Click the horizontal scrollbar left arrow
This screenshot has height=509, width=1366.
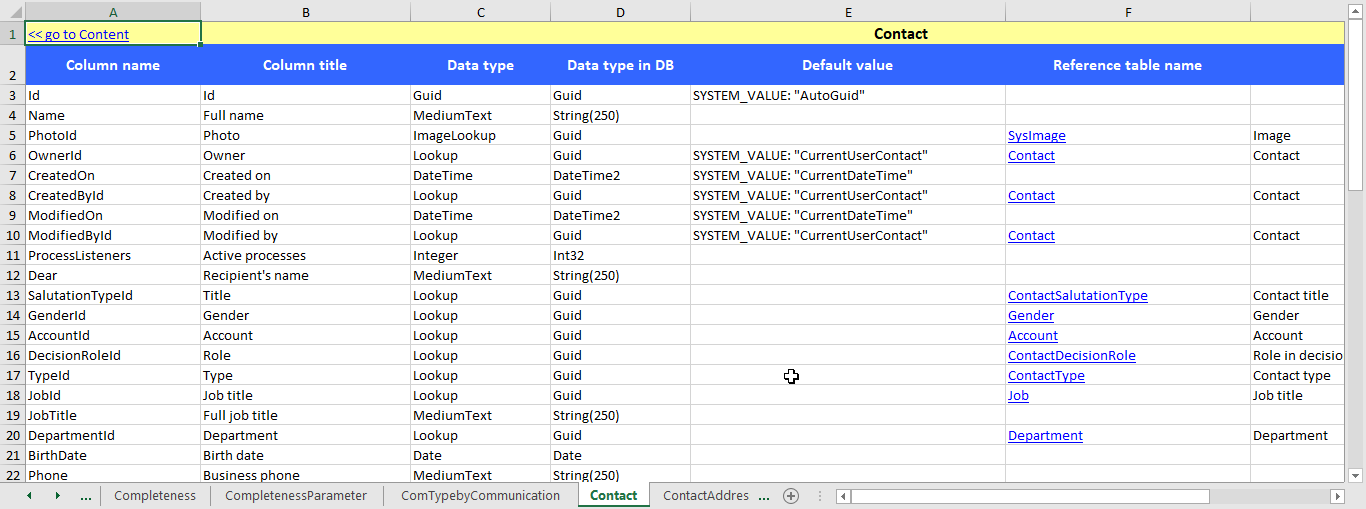844,497
